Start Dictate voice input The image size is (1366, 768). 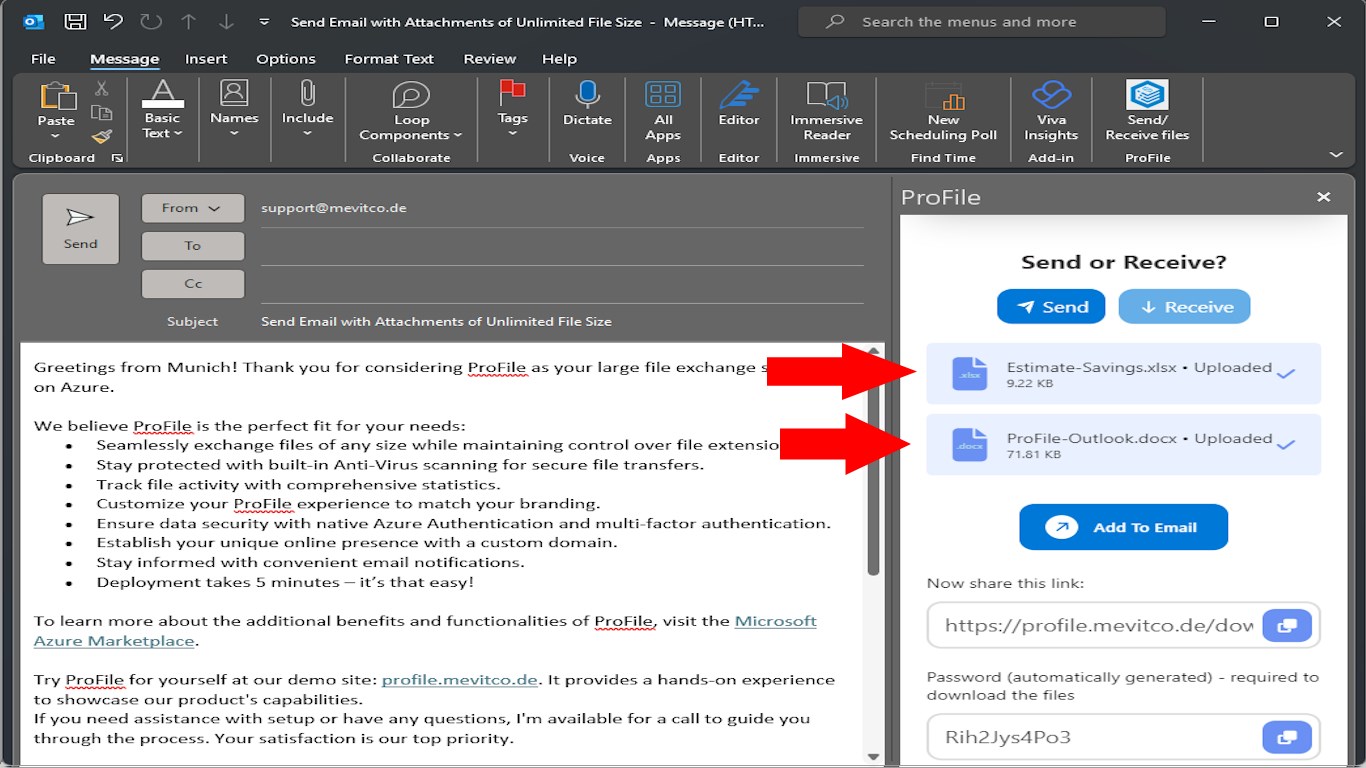[587, 104]
